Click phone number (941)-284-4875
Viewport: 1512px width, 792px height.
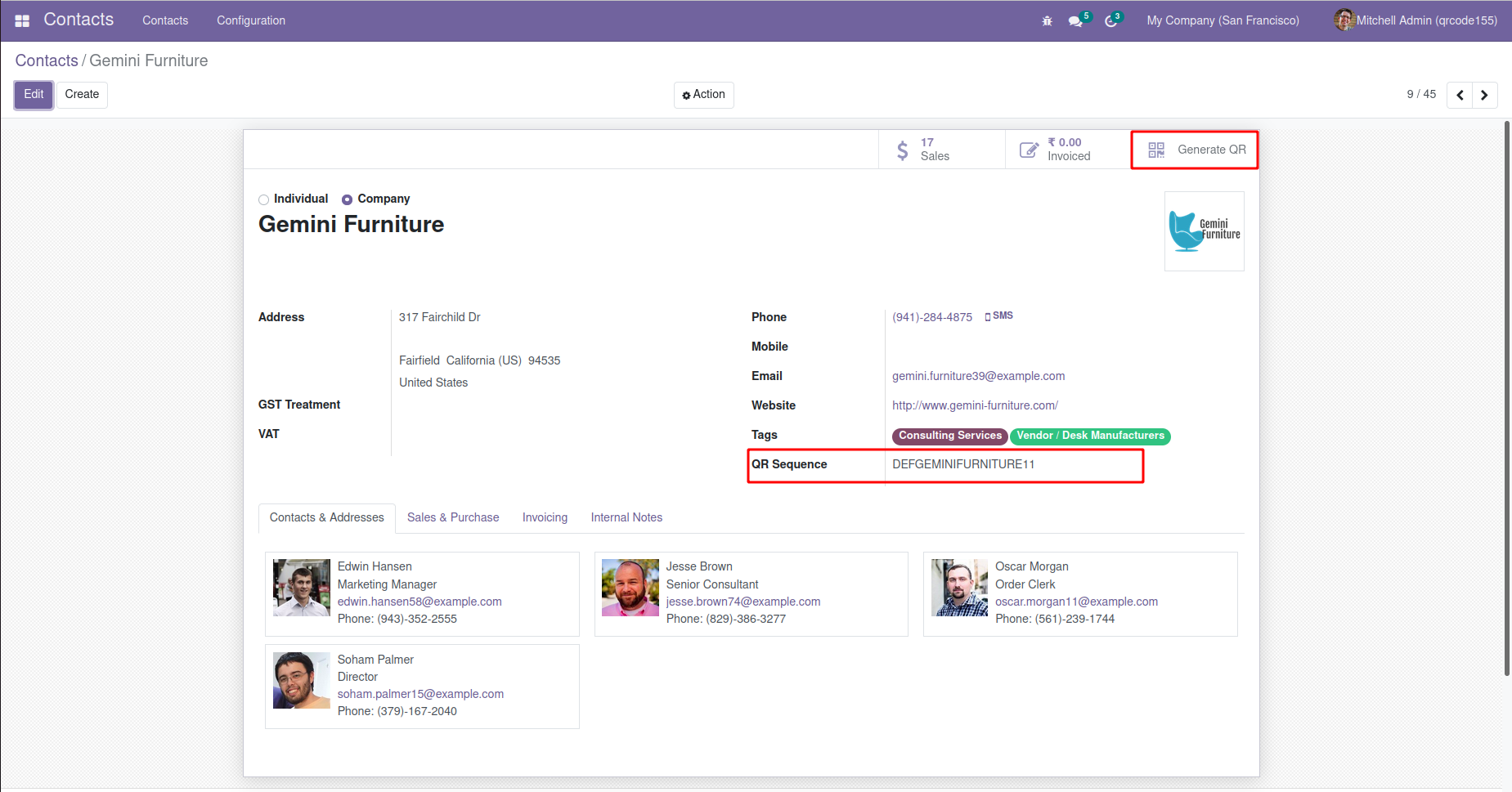[932, 317]
